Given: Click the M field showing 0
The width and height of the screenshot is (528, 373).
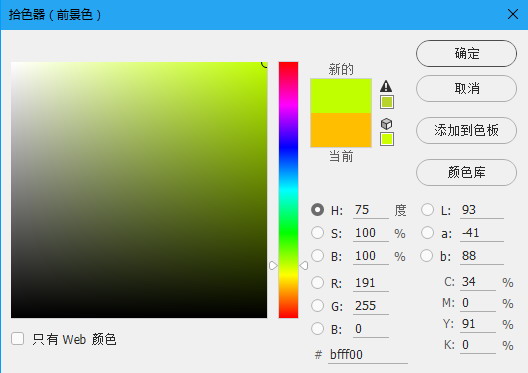Looking at the screenshot, I should [478, 303].
